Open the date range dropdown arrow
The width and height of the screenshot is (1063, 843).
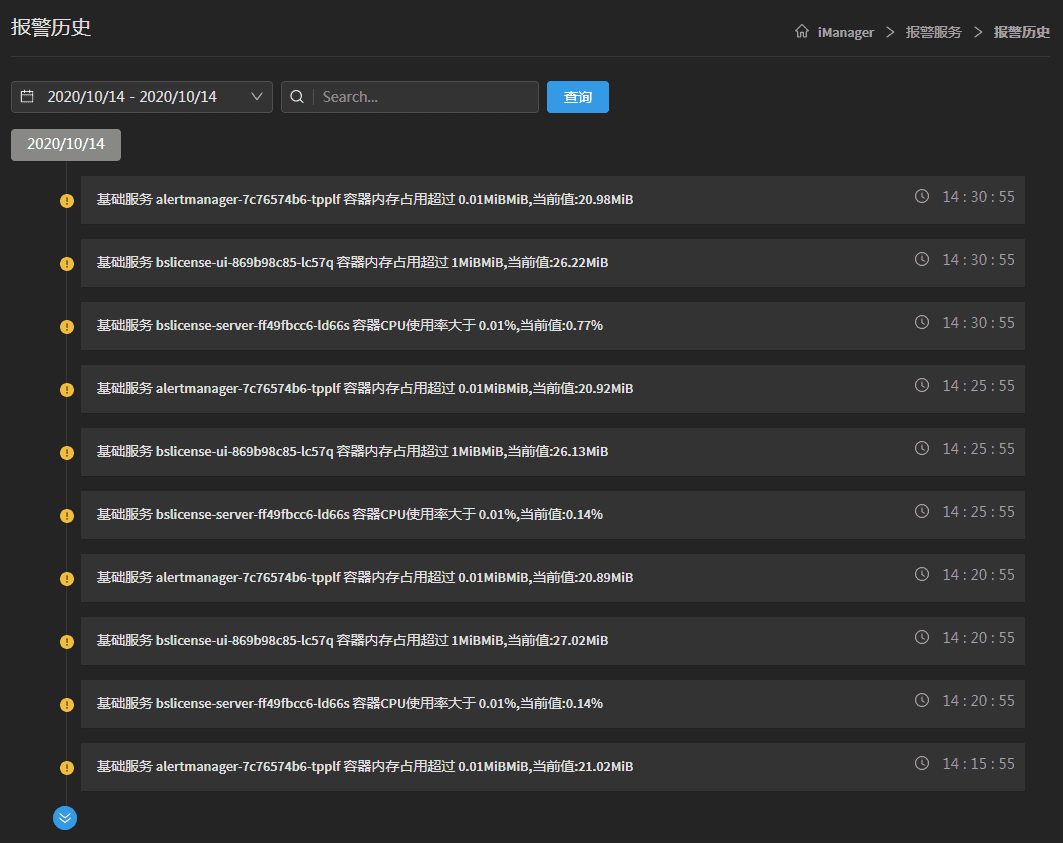(257, 97)
